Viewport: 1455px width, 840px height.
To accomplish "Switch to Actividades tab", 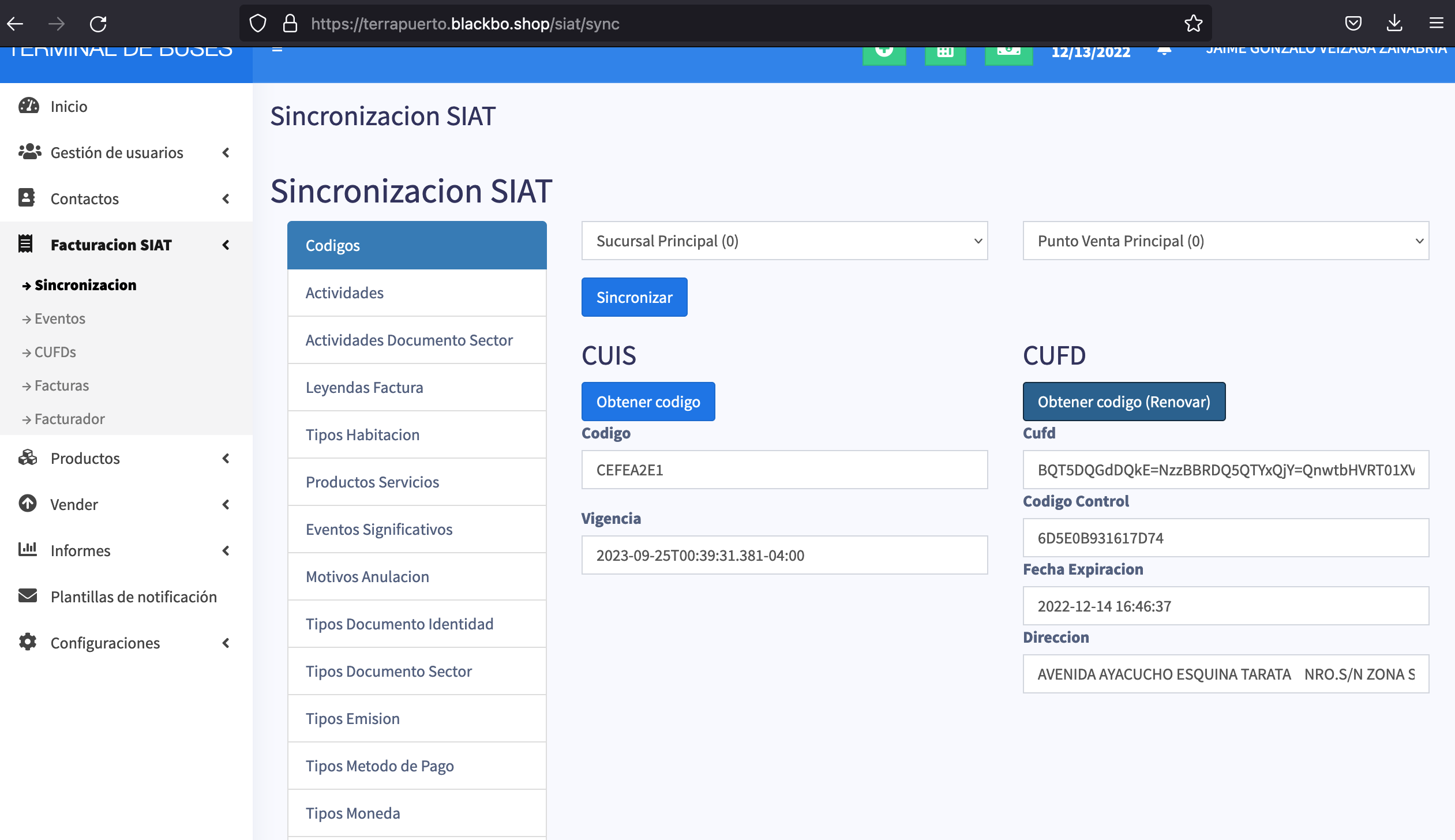I will pos(417,292).
